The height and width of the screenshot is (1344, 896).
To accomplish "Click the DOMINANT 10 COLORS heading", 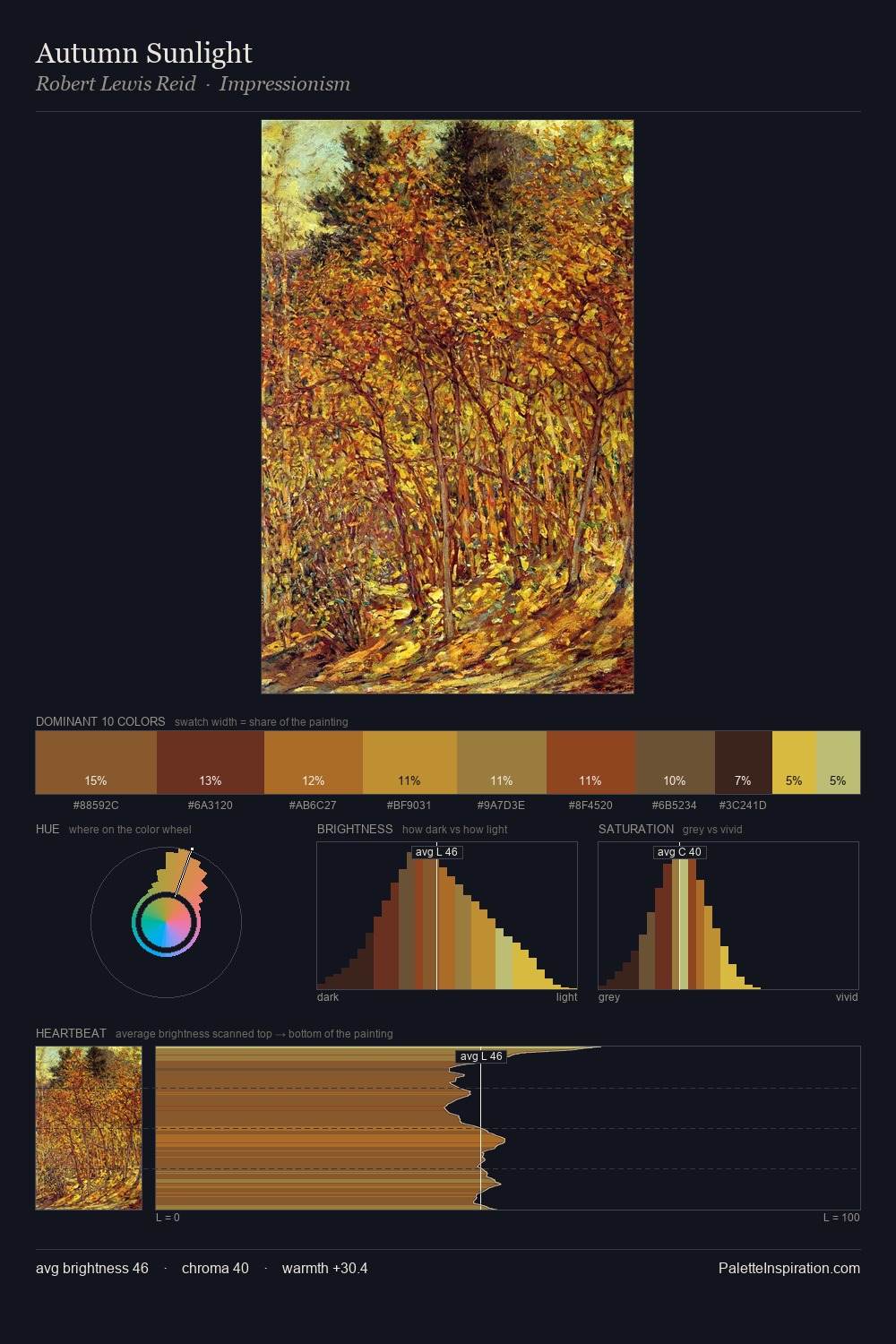I will [x=100, y=721].
